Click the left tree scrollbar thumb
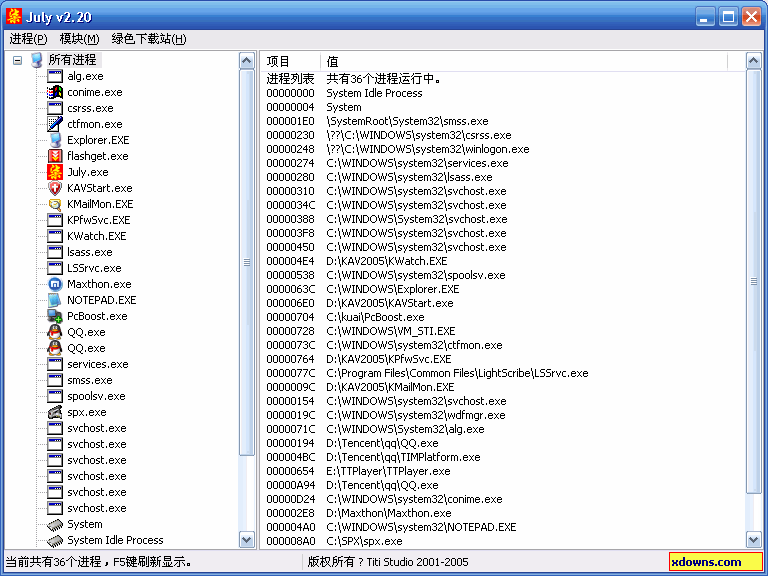 247,263
